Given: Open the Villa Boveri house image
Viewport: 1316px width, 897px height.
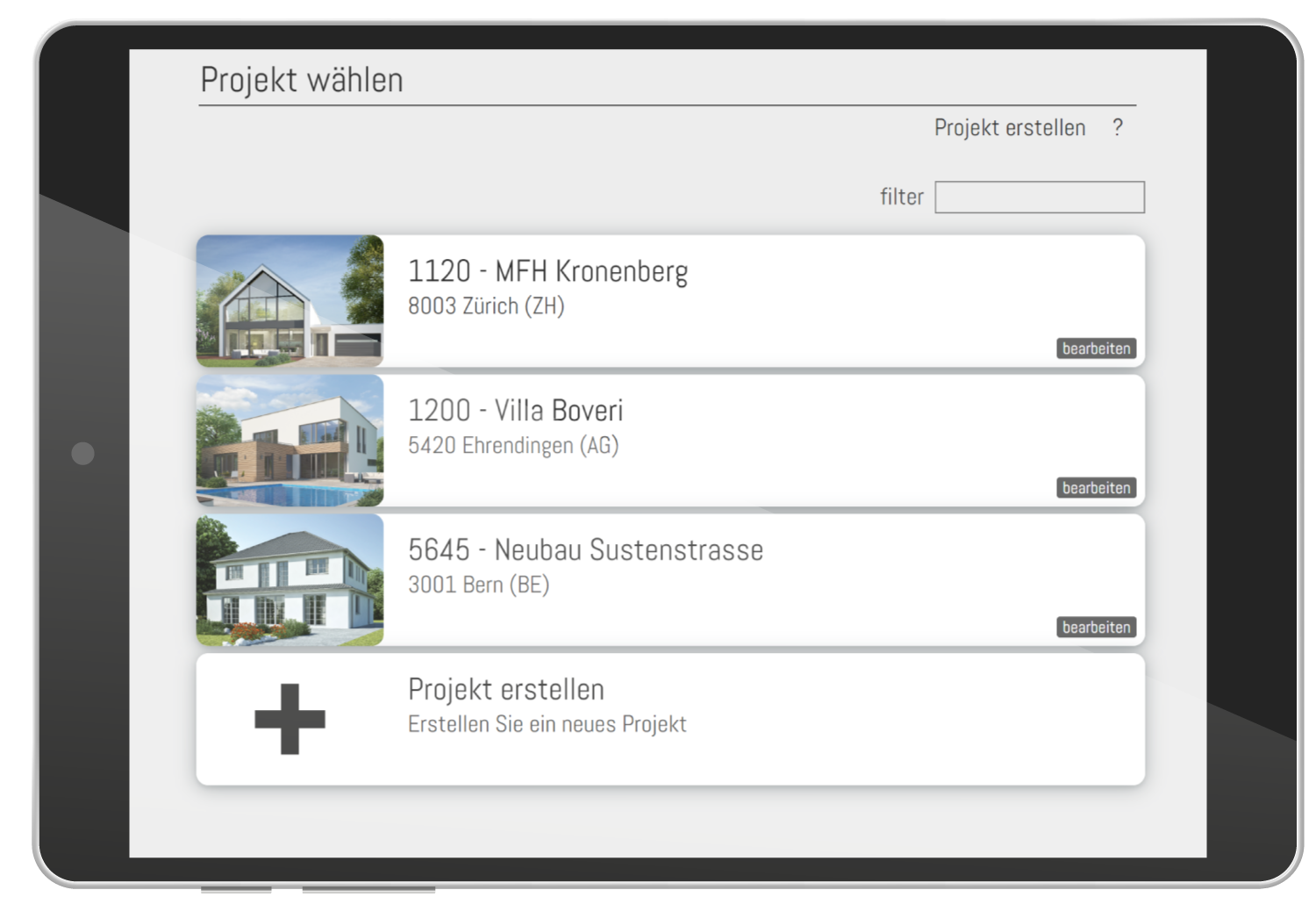Looking at the screenshot, I should pos(290,441).
